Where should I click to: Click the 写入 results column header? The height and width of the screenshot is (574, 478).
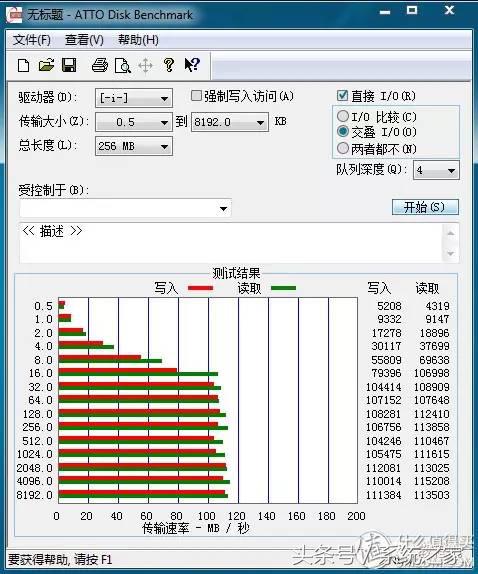(x=379, y=288)
